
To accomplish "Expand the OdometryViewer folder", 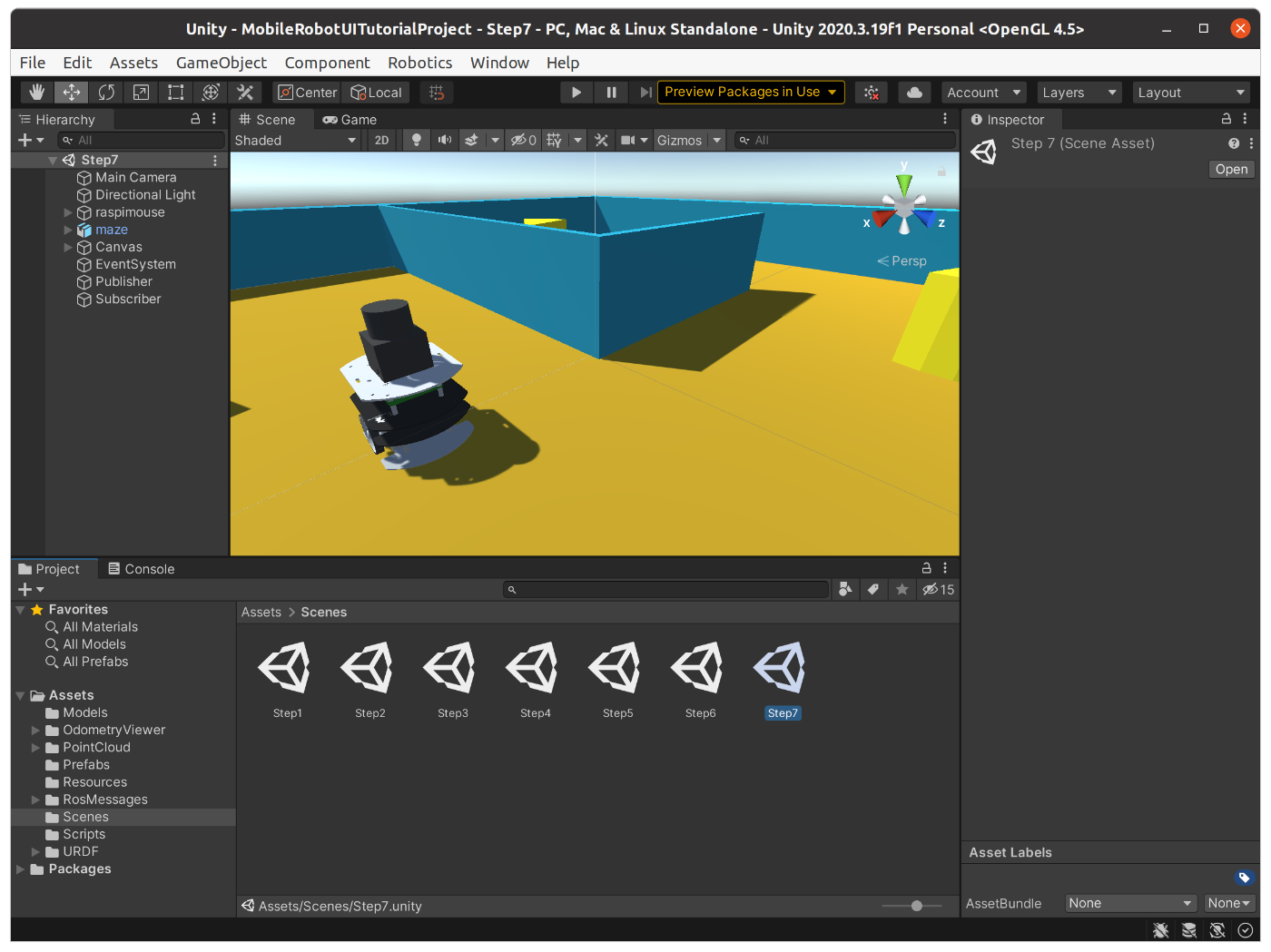I will pos(35,731).
